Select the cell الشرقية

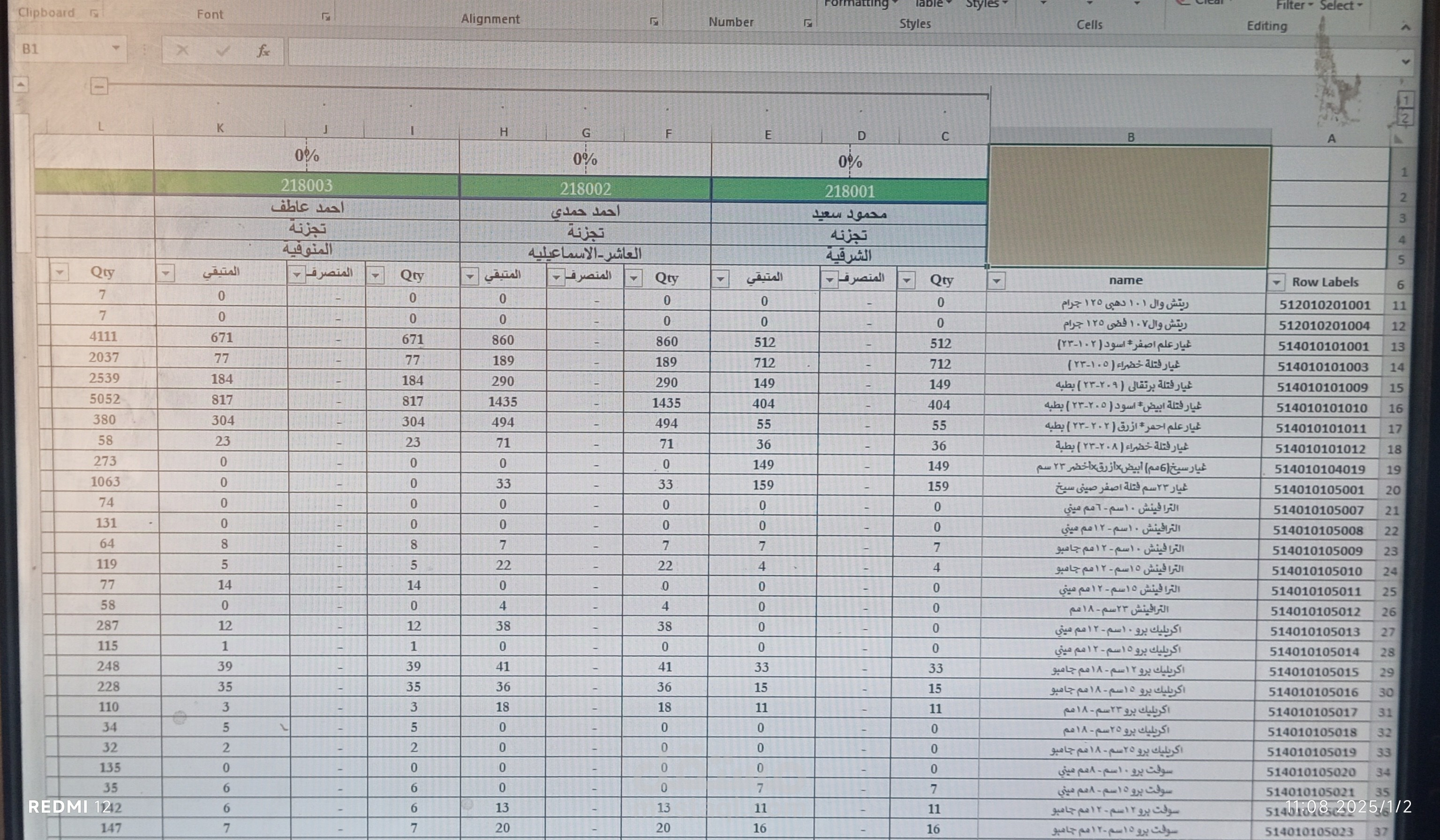(x=849, y=255)
